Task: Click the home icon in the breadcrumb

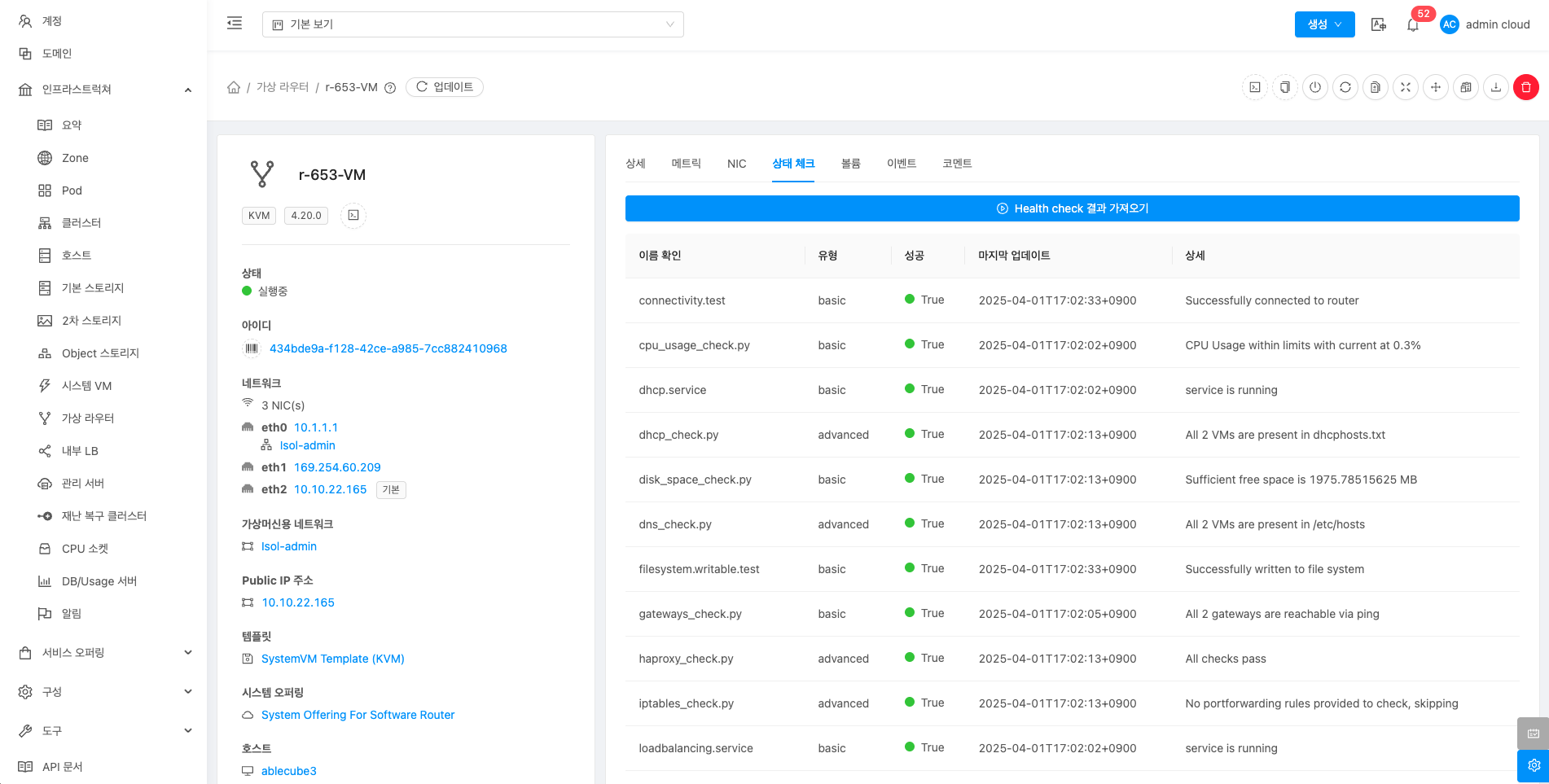Action: [x=234, y=87]
